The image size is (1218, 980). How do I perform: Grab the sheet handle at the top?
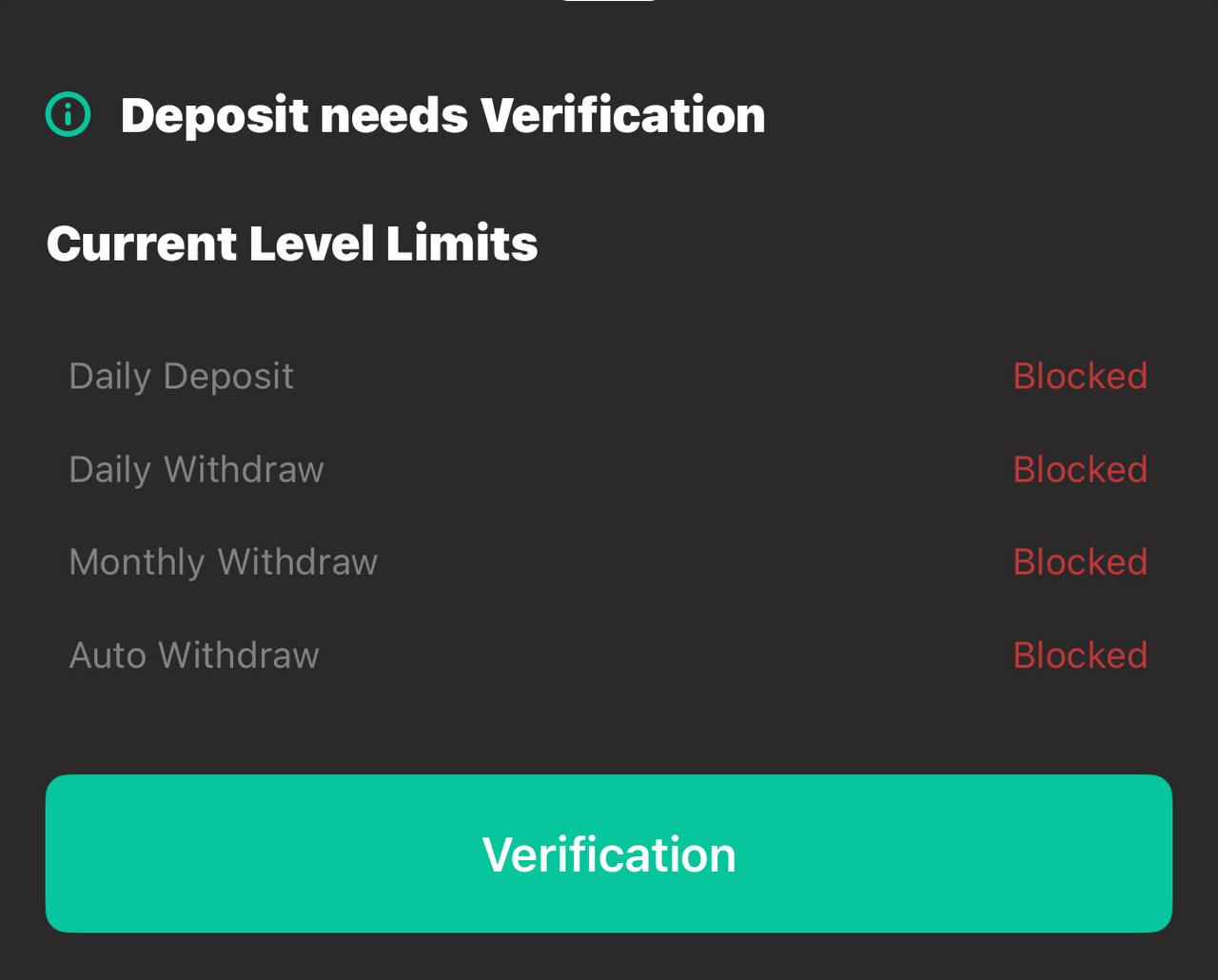[x=609, y=2]
